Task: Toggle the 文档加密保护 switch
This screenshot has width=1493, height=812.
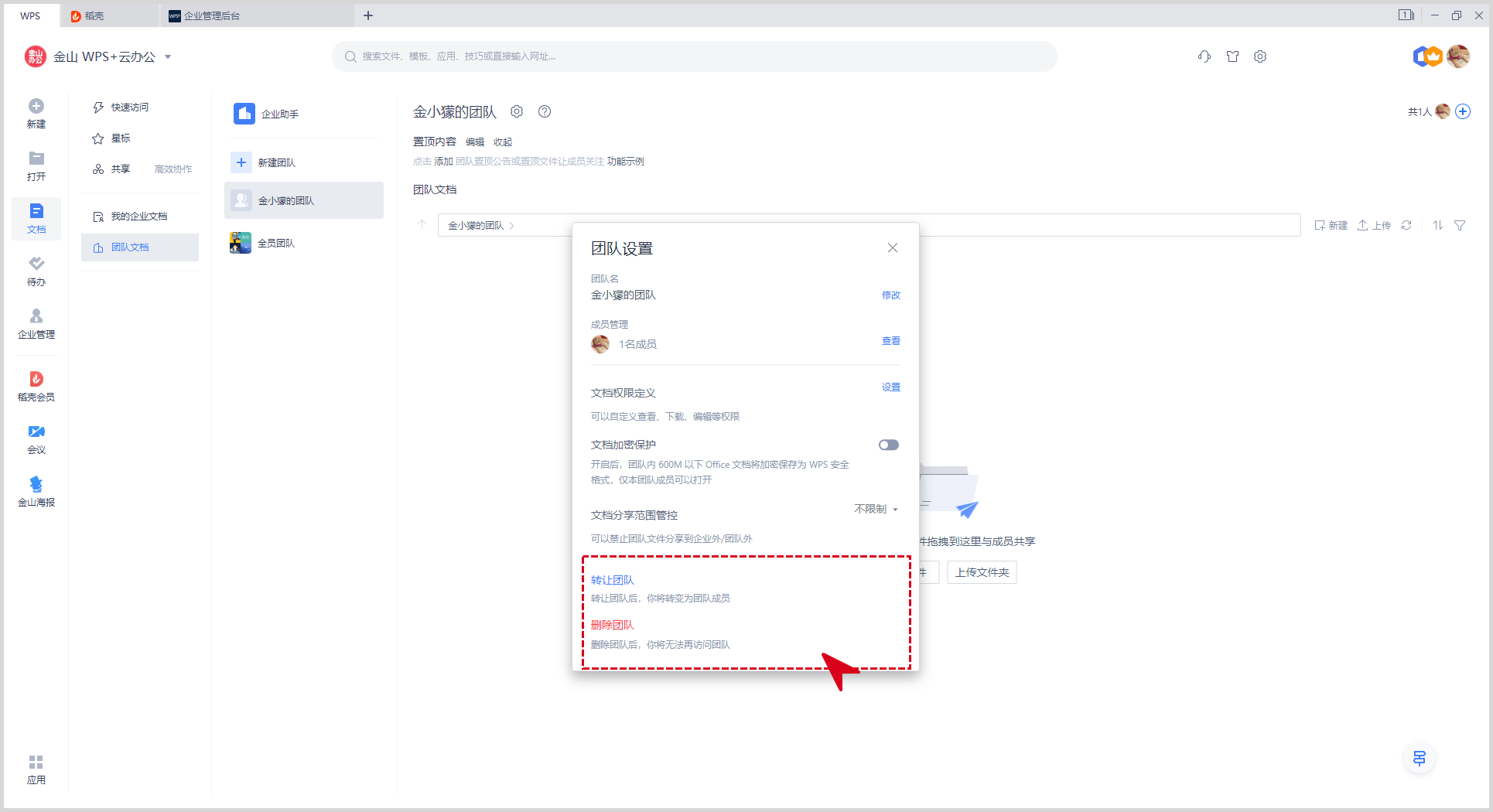Action: click(x=889, y=445)
